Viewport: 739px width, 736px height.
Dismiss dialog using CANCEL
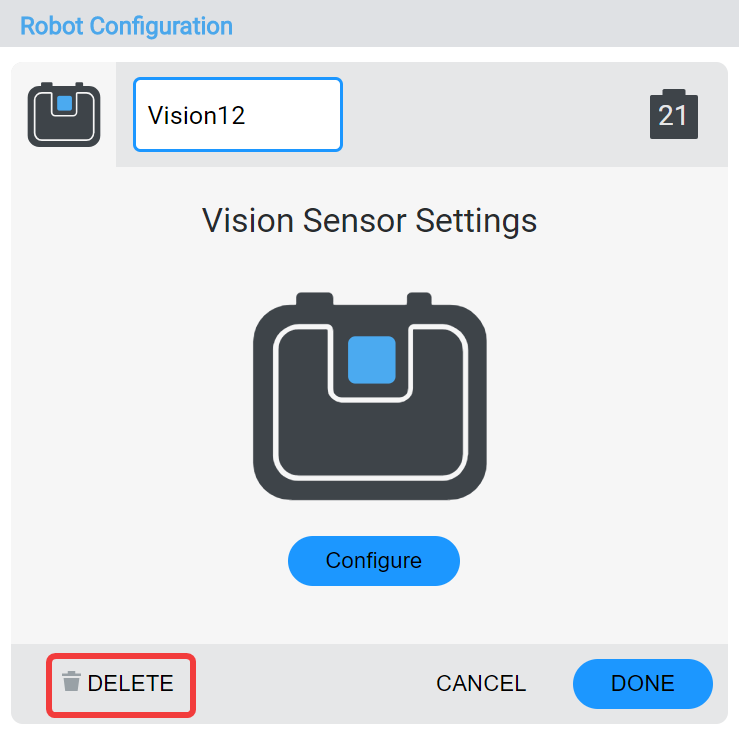pyautogui.click(x=481, y=684)
